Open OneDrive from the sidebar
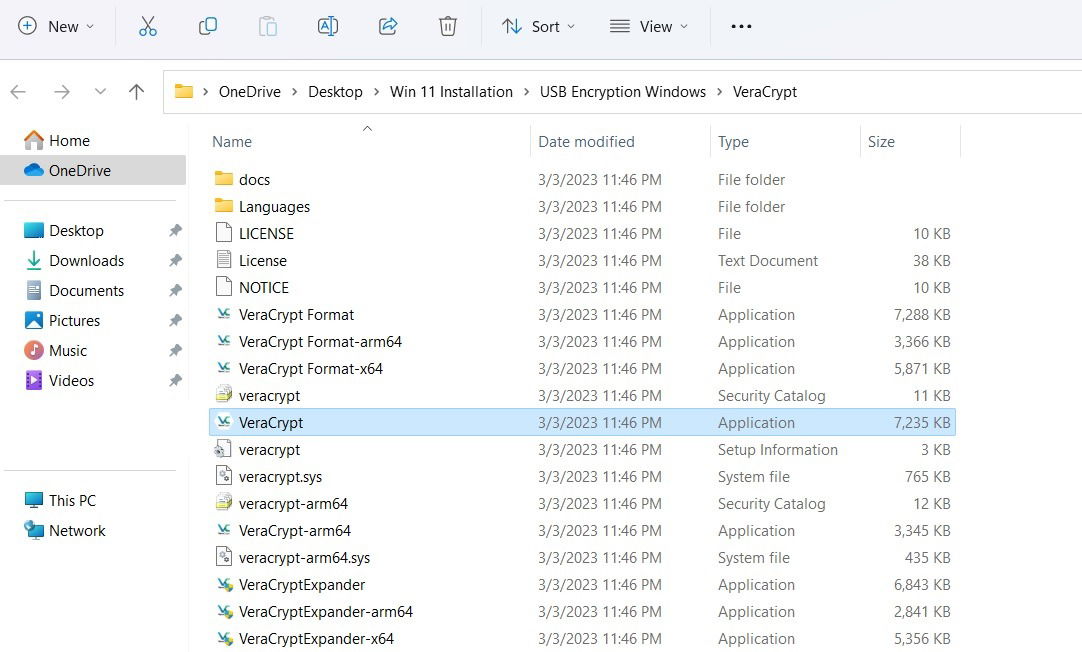The image size is (1082, 652). coord(79,170)
